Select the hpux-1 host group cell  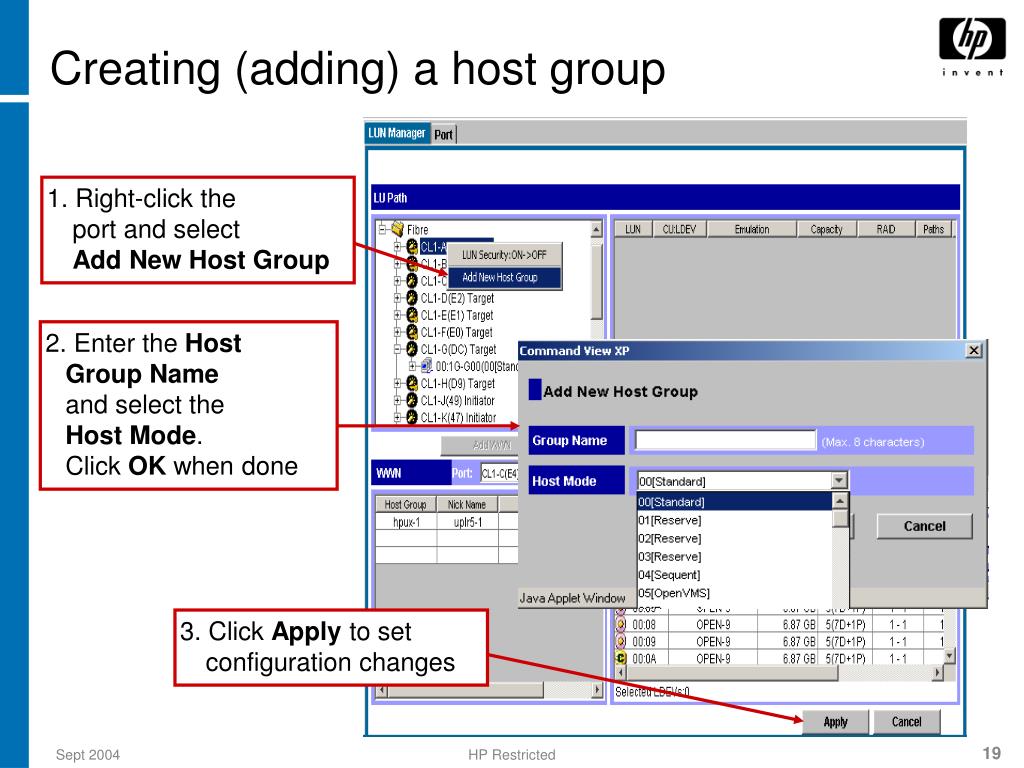(x=406, y=522)
